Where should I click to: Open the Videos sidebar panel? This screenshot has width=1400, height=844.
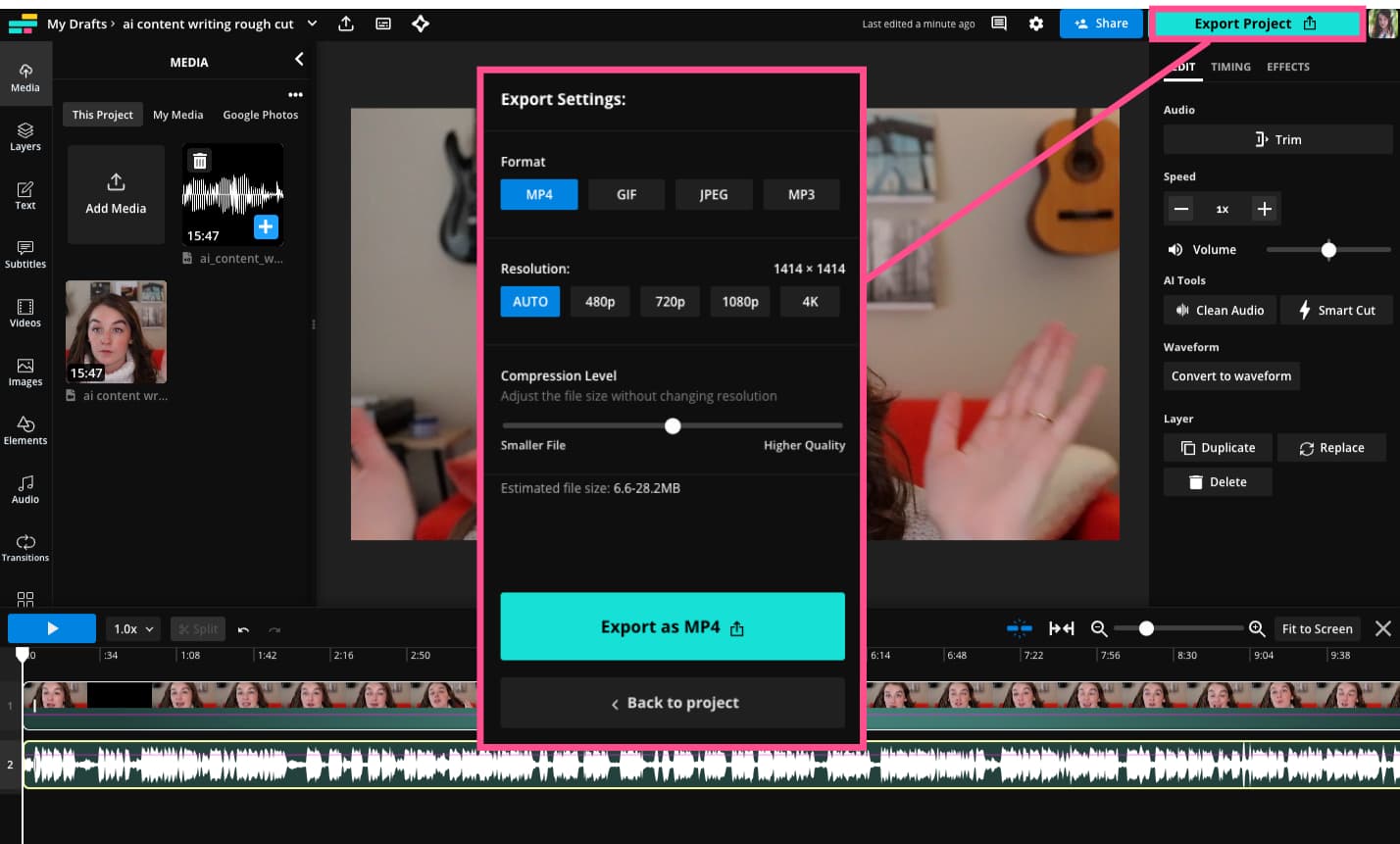coord(25,314)
